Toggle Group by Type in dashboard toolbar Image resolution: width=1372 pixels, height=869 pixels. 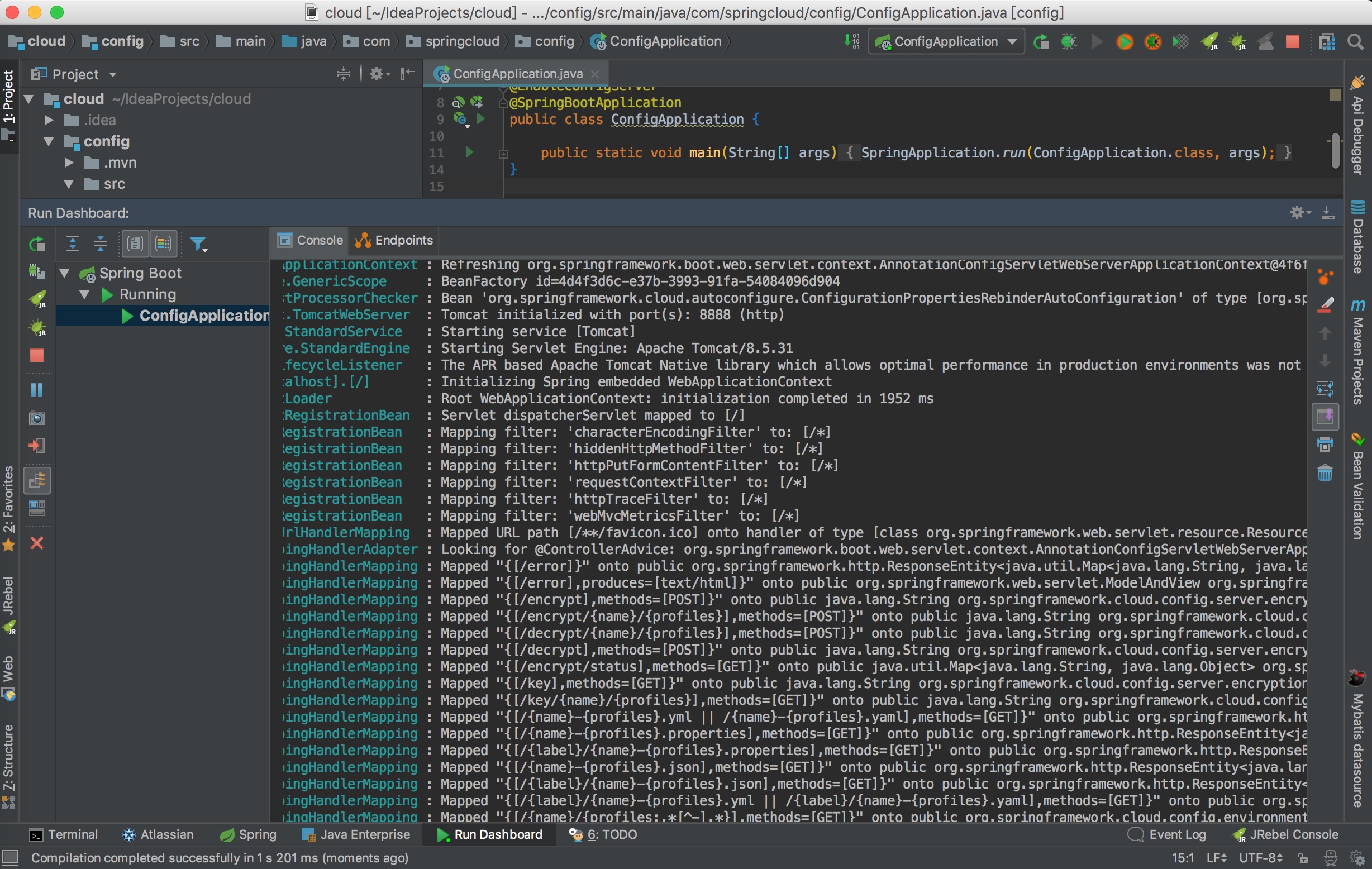click(135, 244)
